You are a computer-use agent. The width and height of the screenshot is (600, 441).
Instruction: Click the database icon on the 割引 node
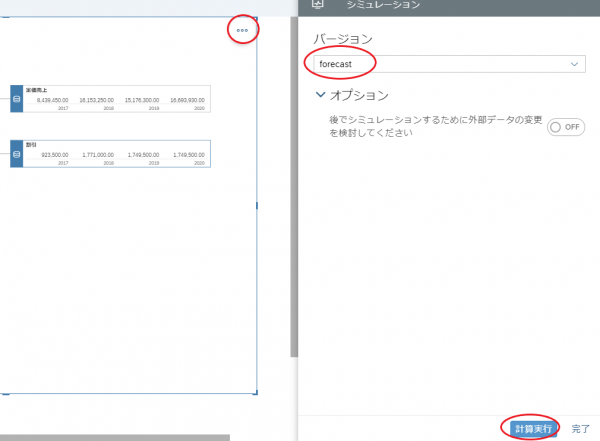coord(16,153)
